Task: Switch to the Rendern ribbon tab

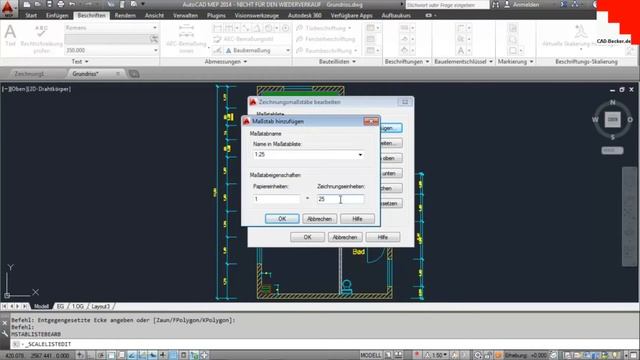Action: 125,16
